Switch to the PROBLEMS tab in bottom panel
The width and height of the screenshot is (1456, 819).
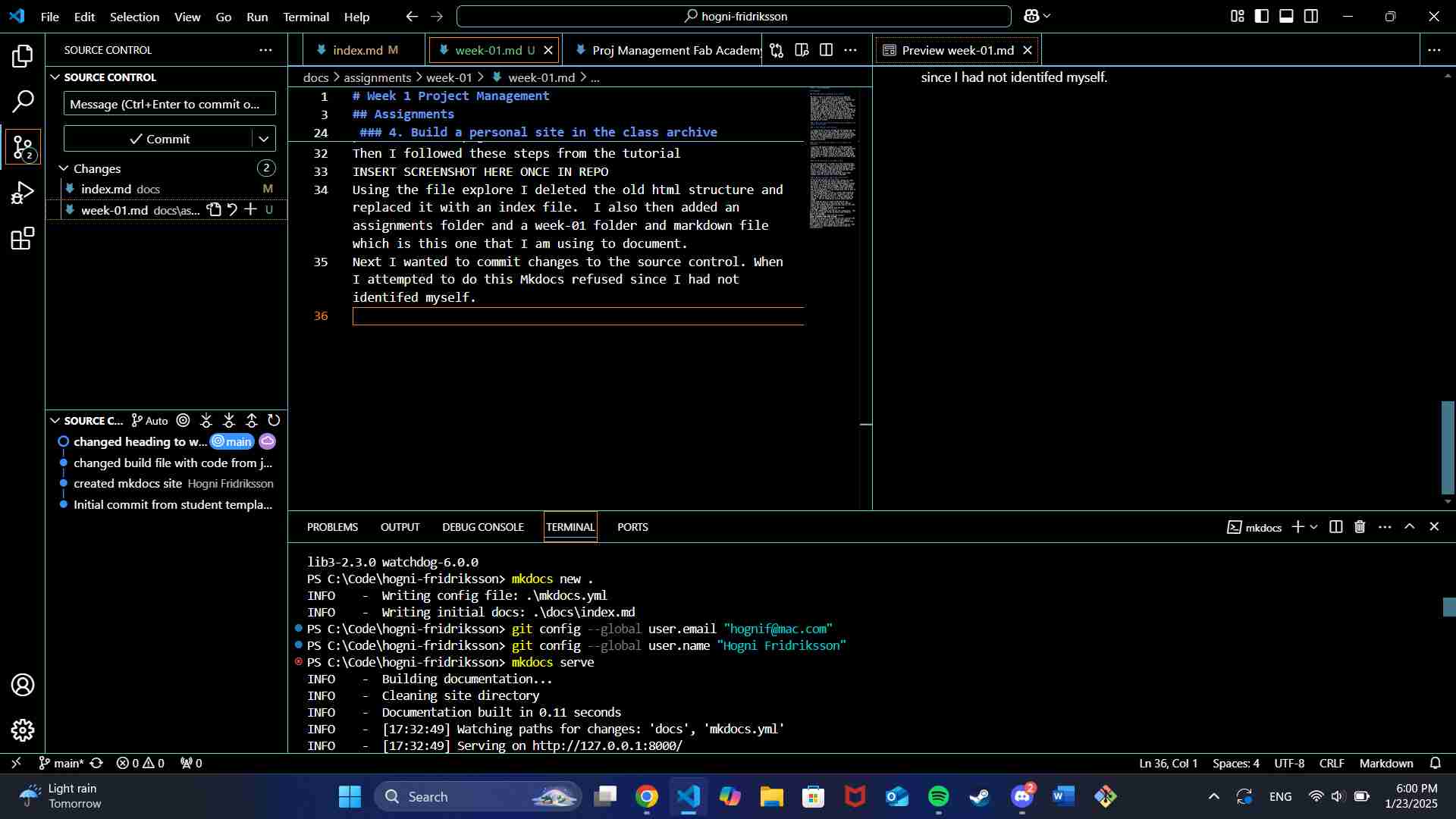(333, 527)
